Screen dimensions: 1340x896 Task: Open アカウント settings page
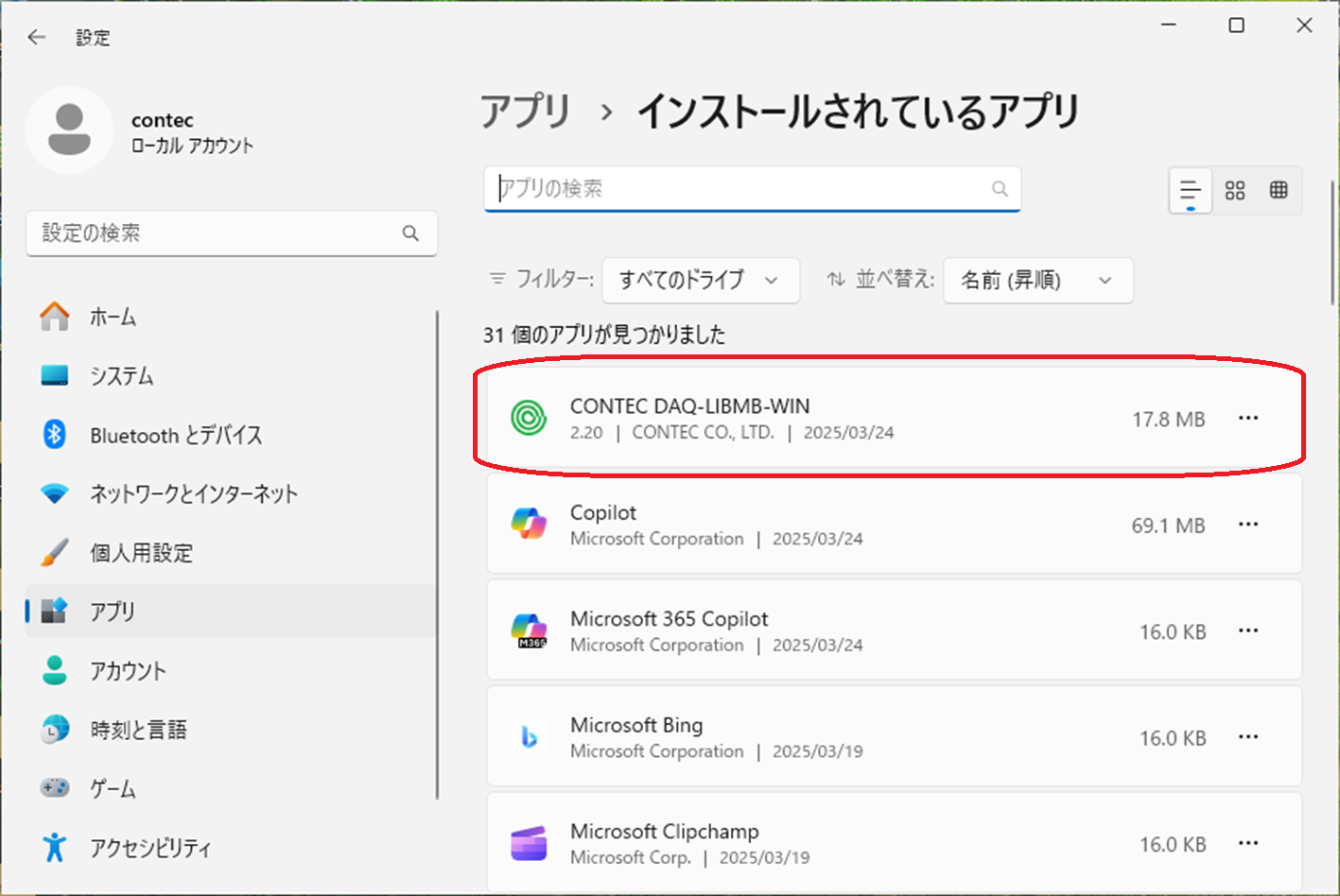(x=231, y=670)
